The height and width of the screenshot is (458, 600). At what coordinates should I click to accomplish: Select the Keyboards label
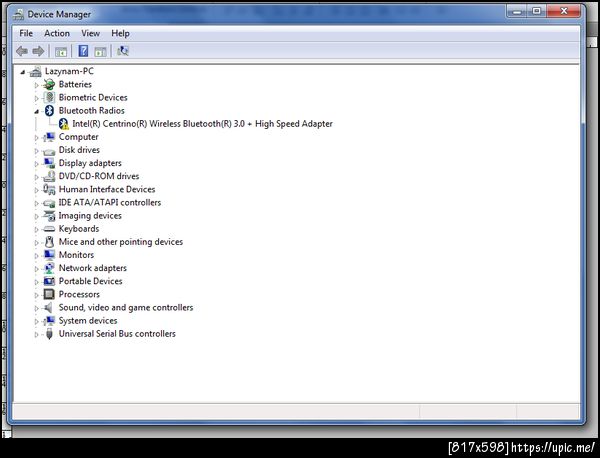79,229
